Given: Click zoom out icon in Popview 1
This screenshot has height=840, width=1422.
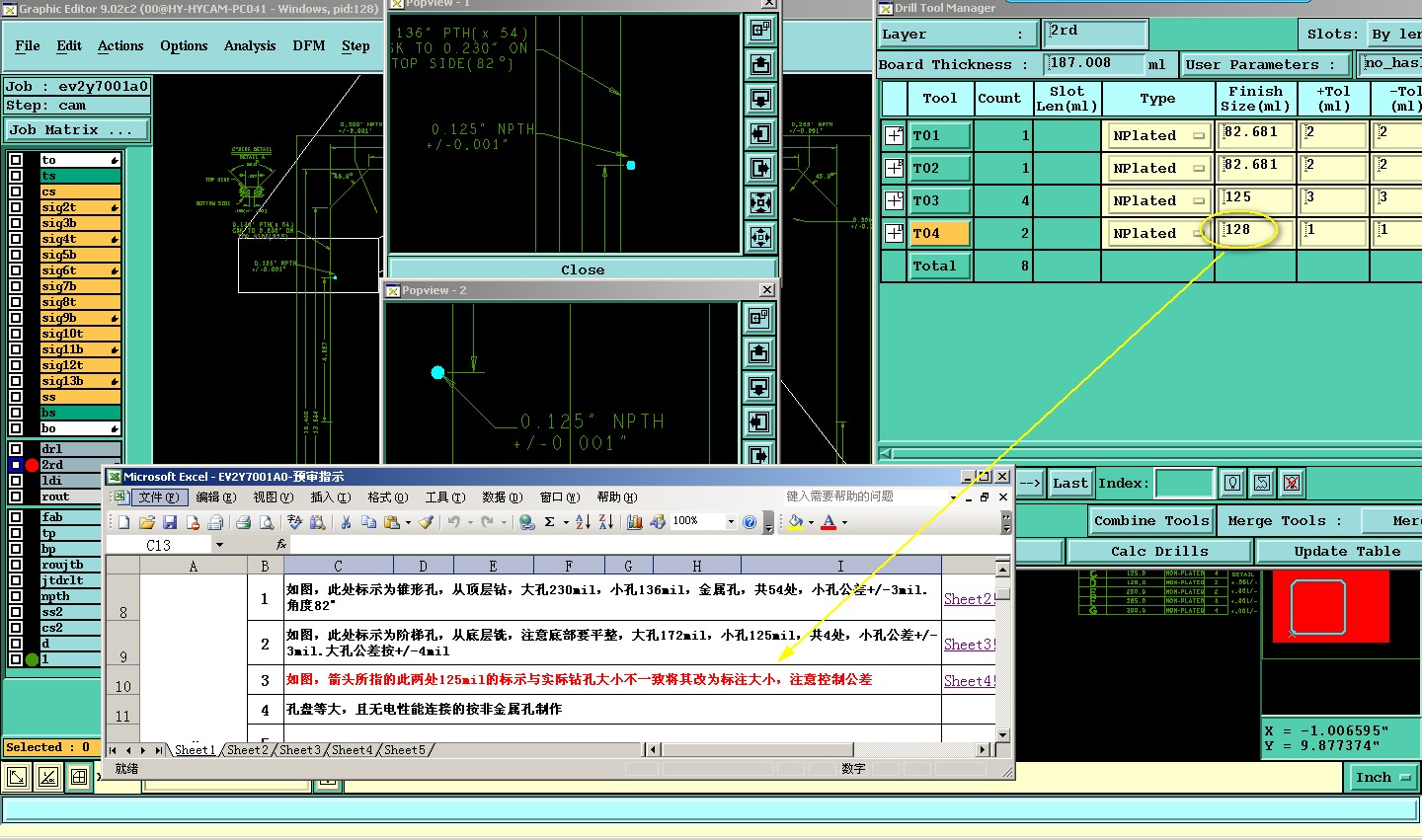Looking at the screenshot, I should tap(760, 237).
